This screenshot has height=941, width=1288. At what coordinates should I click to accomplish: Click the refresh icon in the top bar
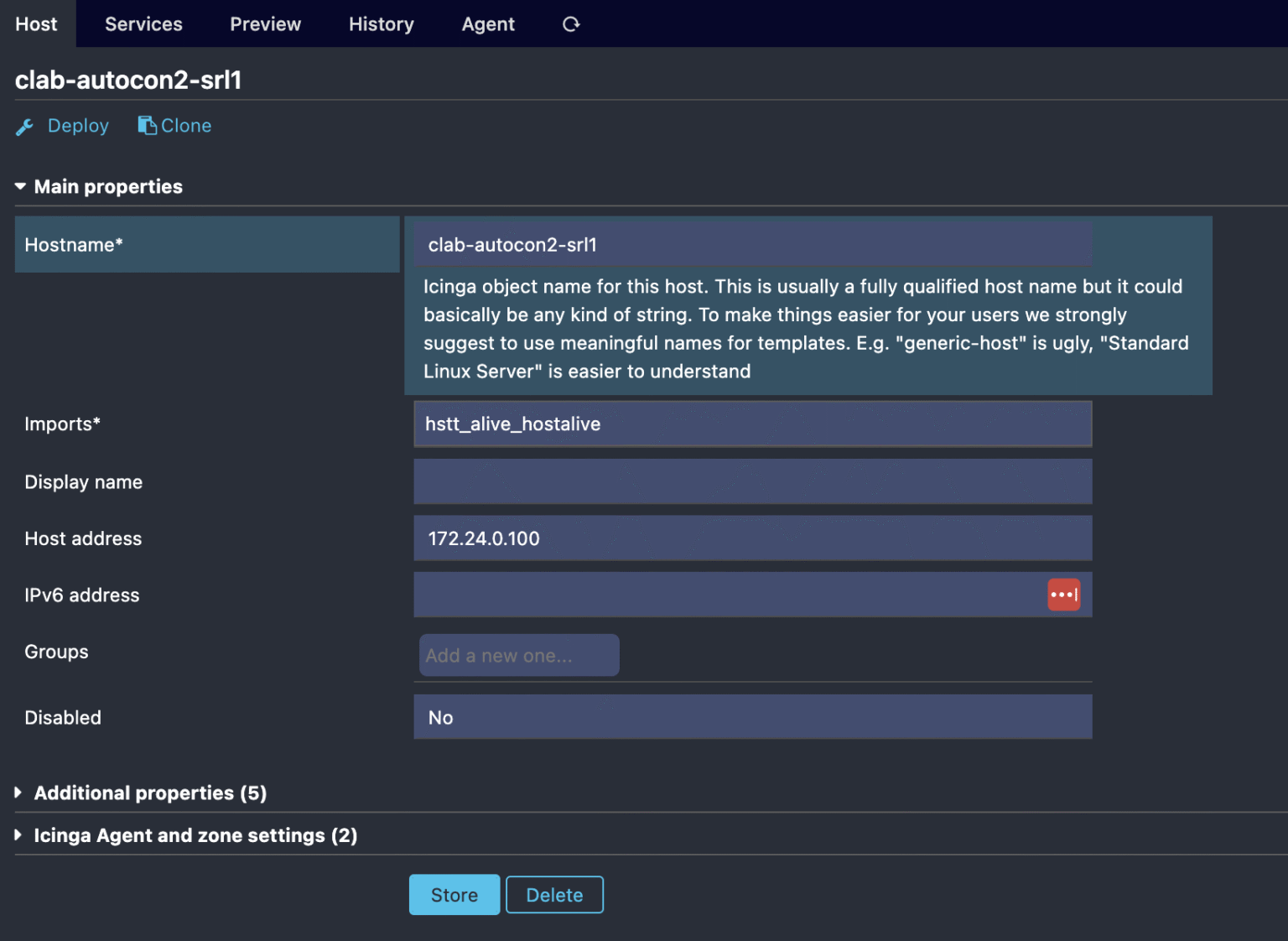click(571, 23)
